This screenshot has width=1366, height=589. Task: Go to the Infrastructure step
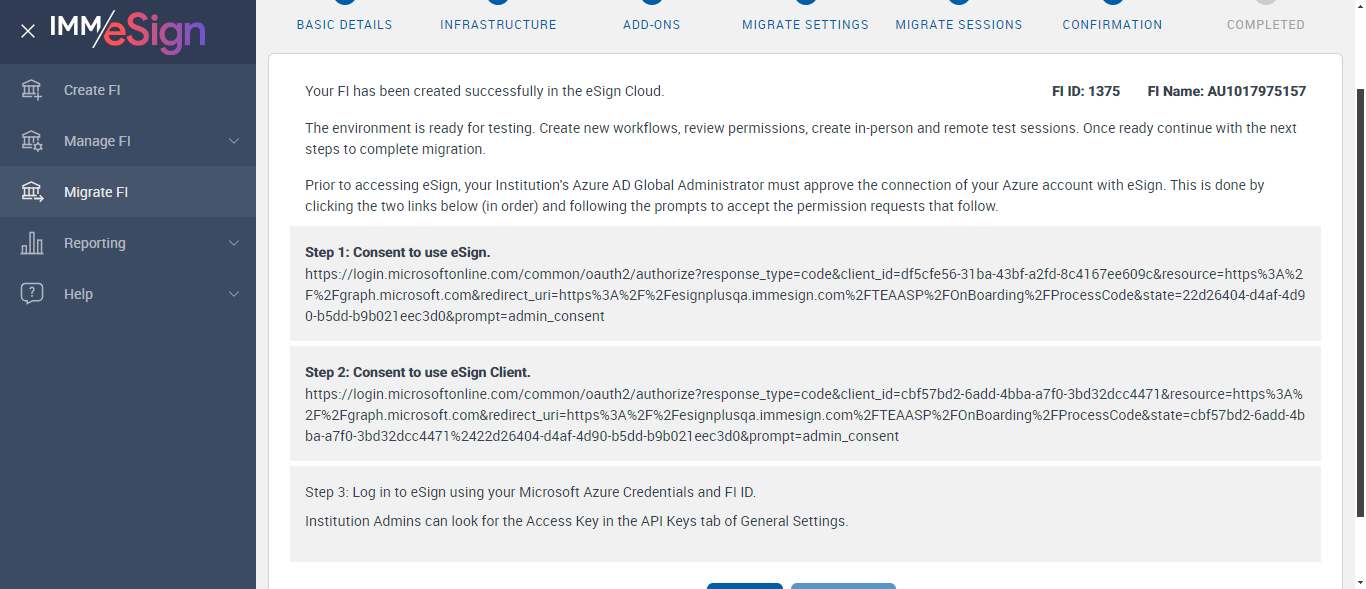pyautogui.click(x=498, y=25)
